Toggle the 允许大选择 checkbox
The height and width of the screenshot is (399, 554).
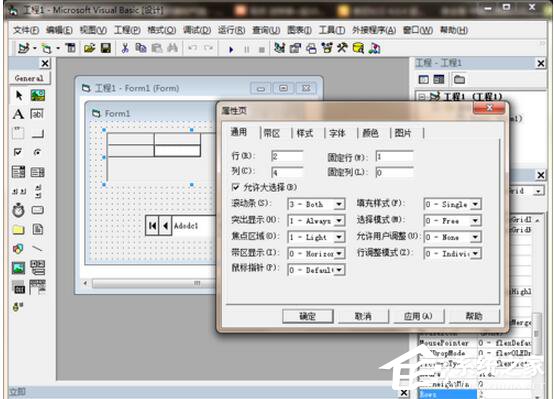pyautogui.click(x=235, y=187)
